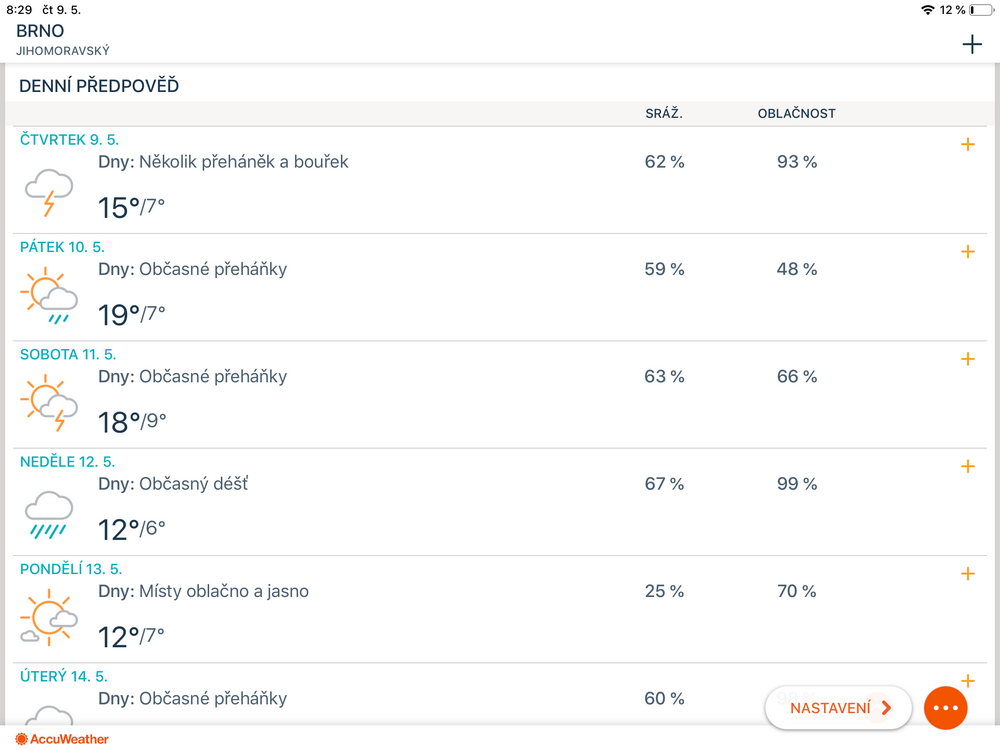The width and height of the screenshot is (1000, 750).
Task: Tap the thunderstorm icon for Čtvrtek 9. 5.
Action: (49, 192)
